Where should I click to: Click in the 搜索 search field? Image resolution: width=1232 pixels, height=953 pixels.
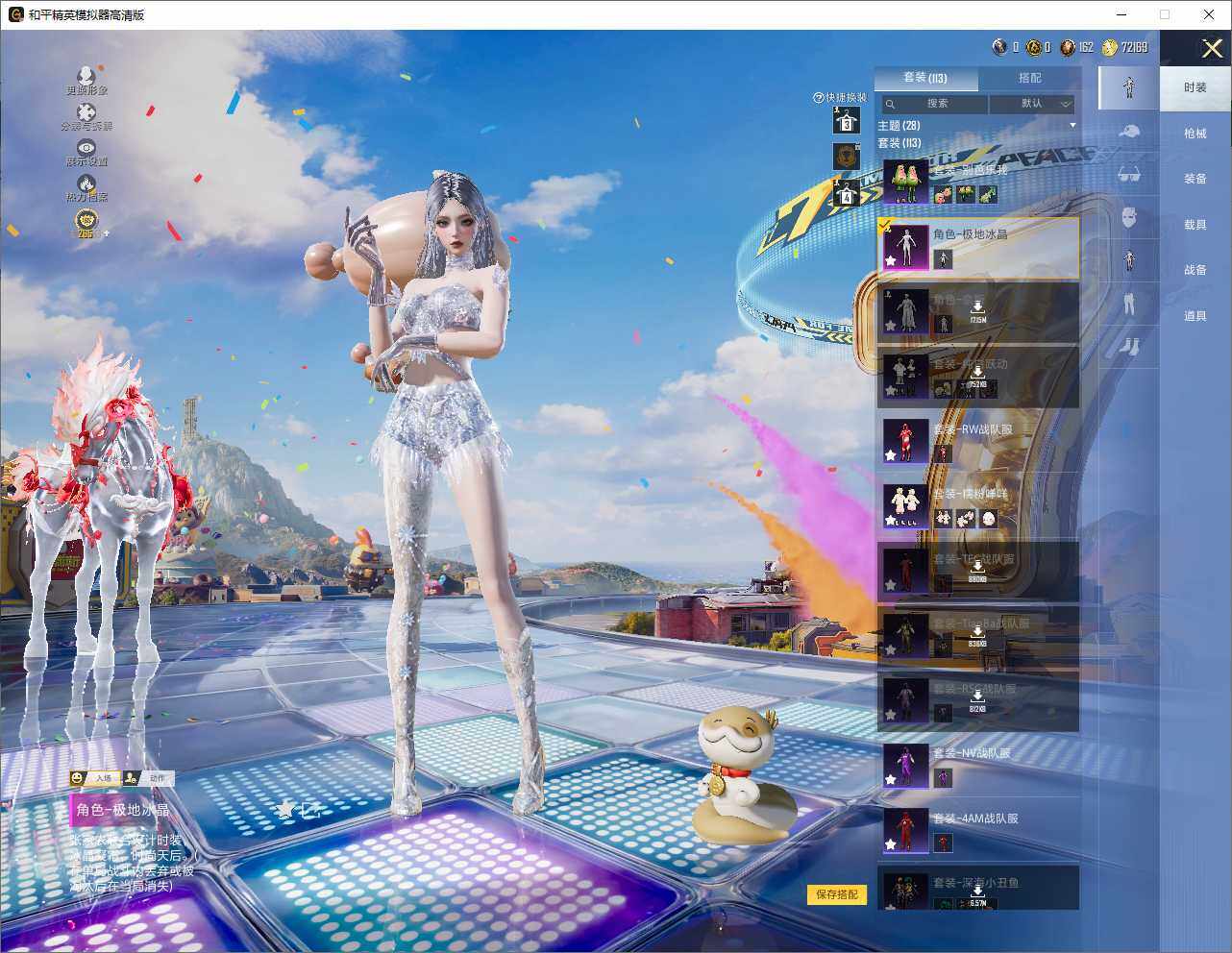937,104
